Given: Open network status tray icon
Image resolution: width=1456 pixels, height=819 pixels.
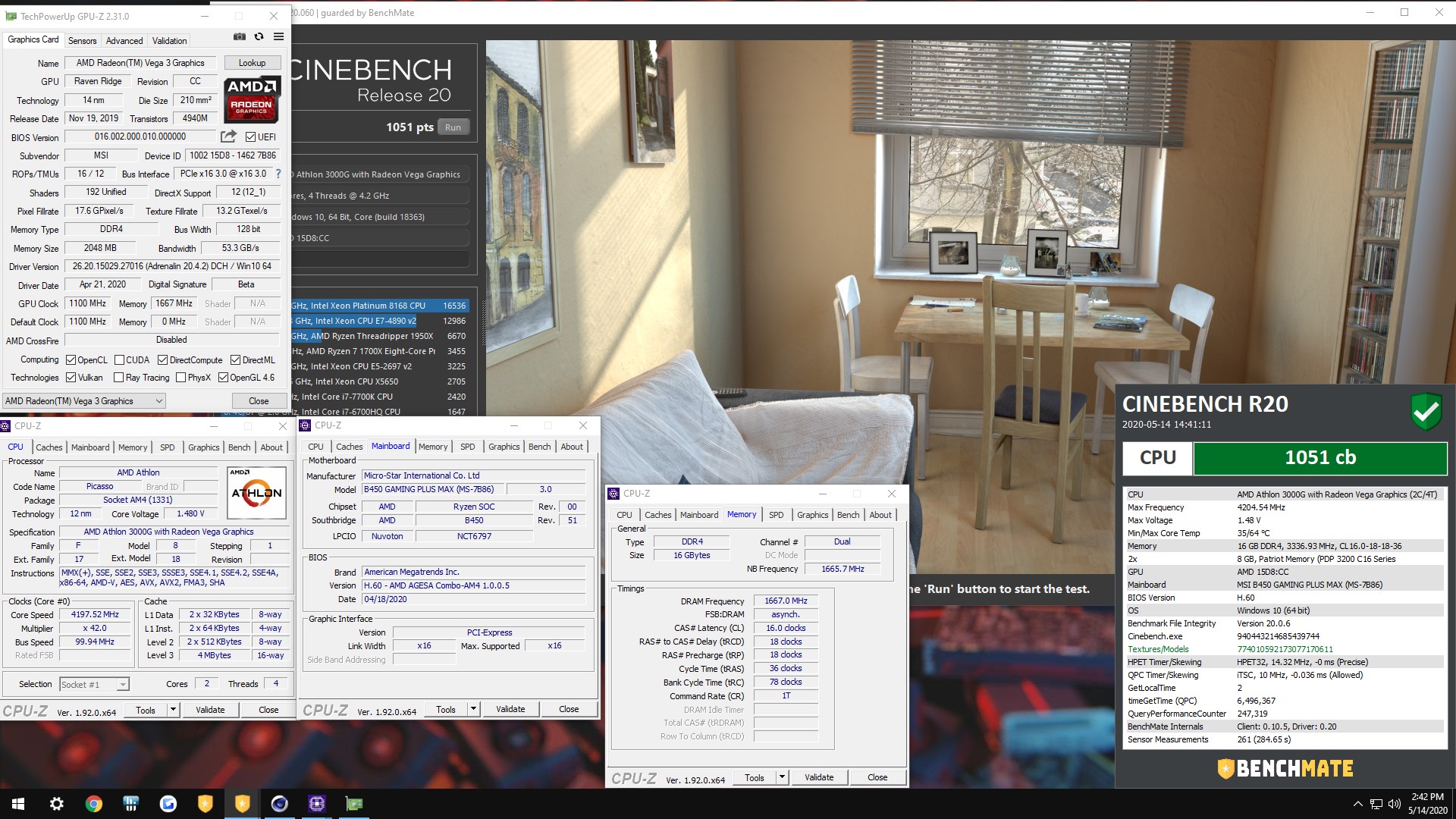Looking at the screenshot, I should (x=1376, y=804).
